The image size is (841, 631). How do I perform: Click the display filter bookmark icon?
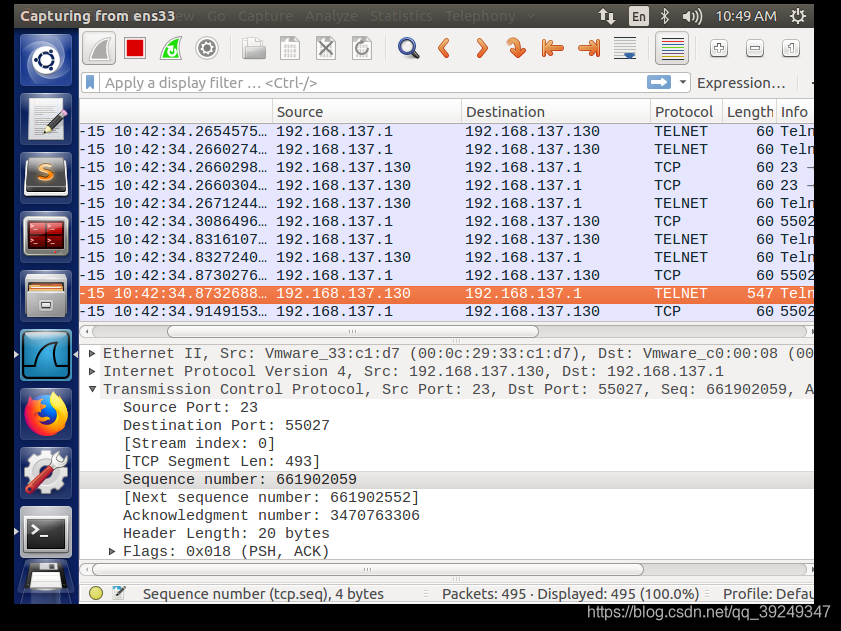[x=90, y=83]
